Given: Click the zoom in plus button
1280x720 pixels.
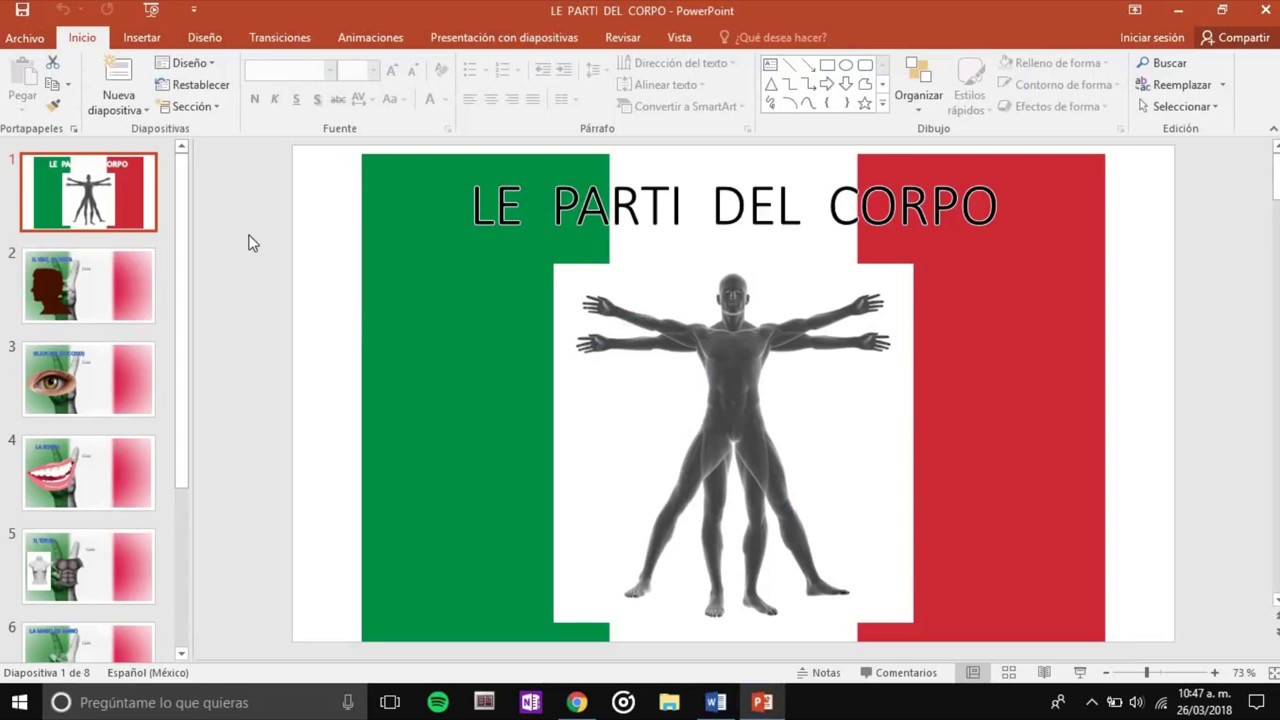Looking at the screenshot, I should click(1214, 673).
